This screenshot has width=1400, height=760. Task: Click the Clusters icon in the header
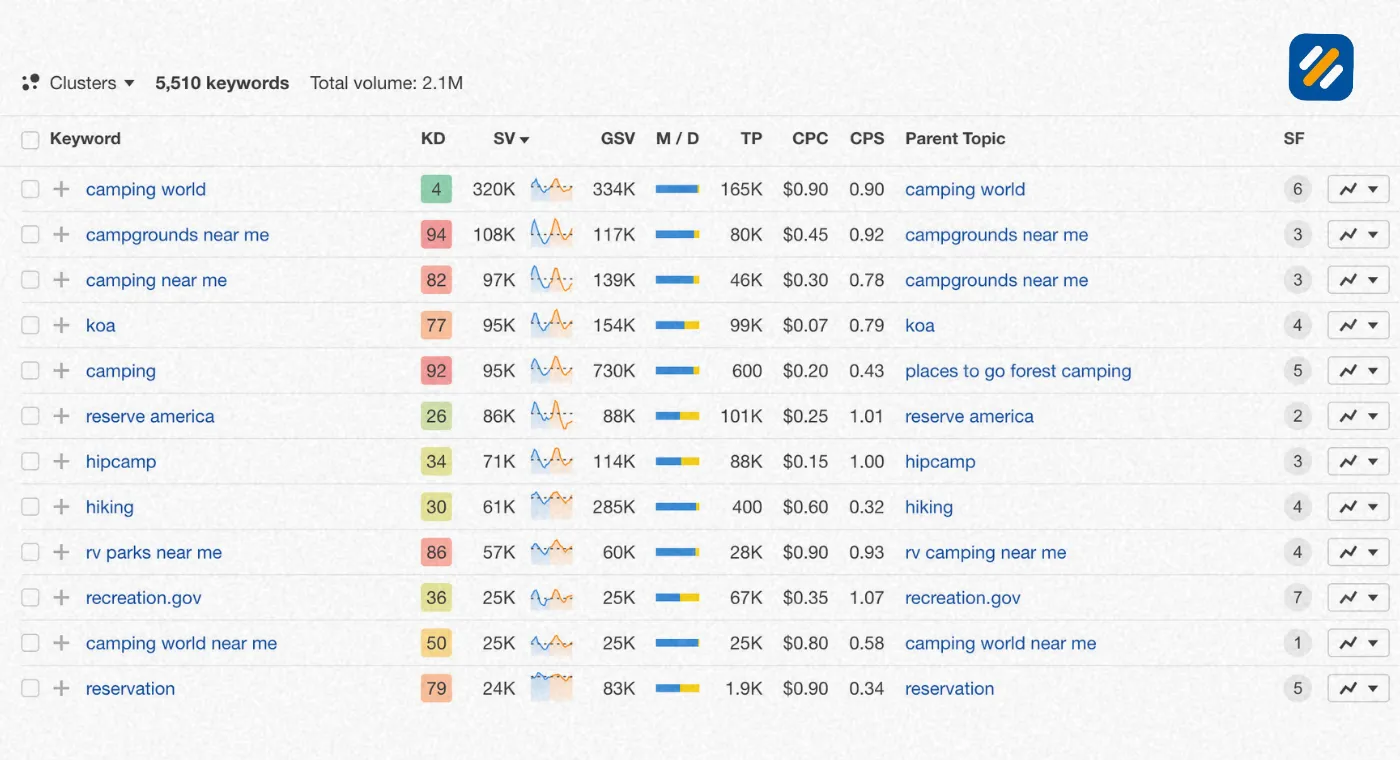(x=30, y=83)
